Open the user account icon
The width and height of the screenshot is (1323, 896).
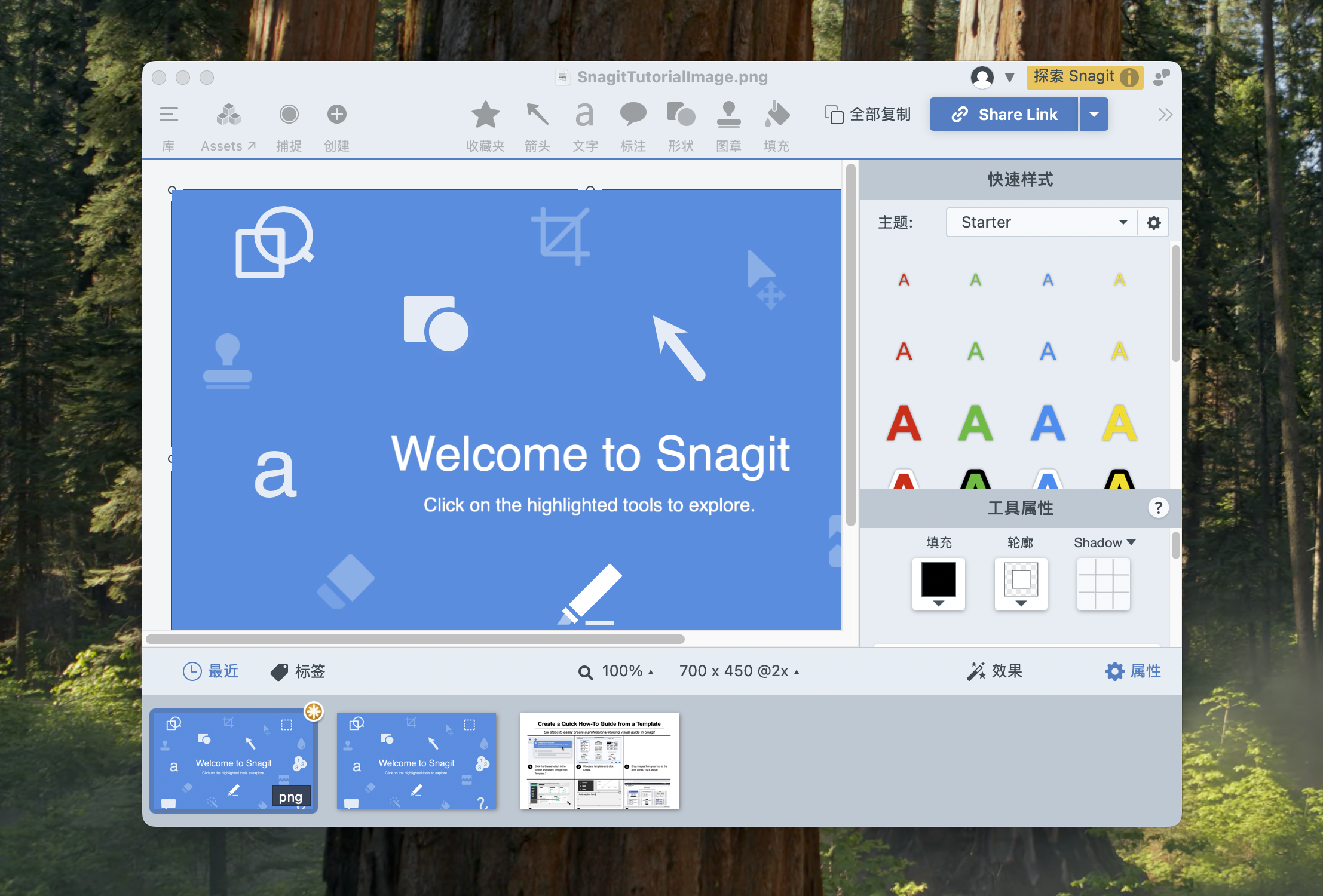click(x=982, y=77)
